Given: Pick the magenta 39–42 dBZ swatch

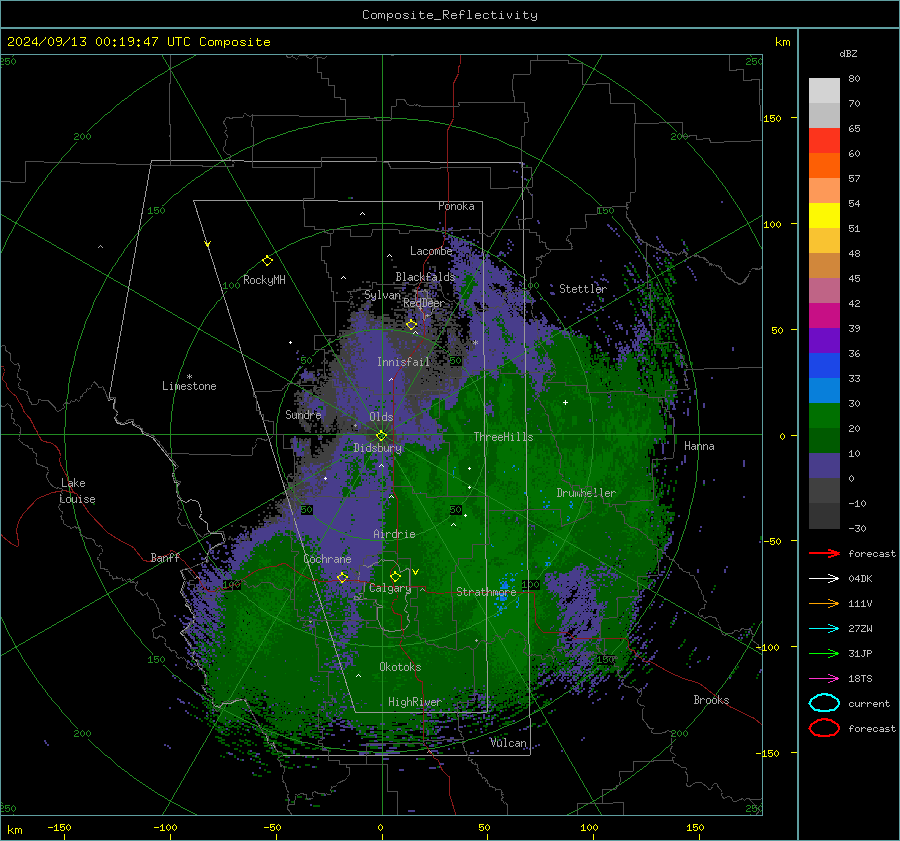Looking at the screenshot, I should pos(824,316).
